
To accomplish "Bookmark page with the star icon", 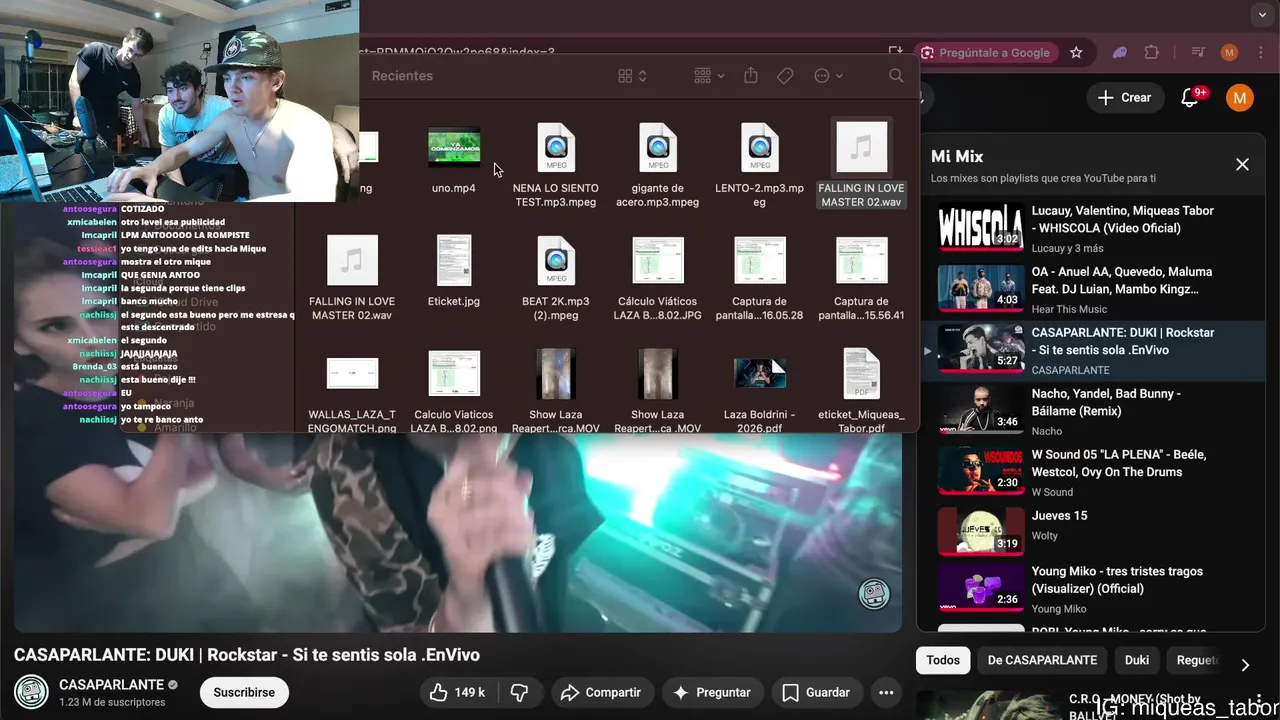I will [x=1076, y=52].
